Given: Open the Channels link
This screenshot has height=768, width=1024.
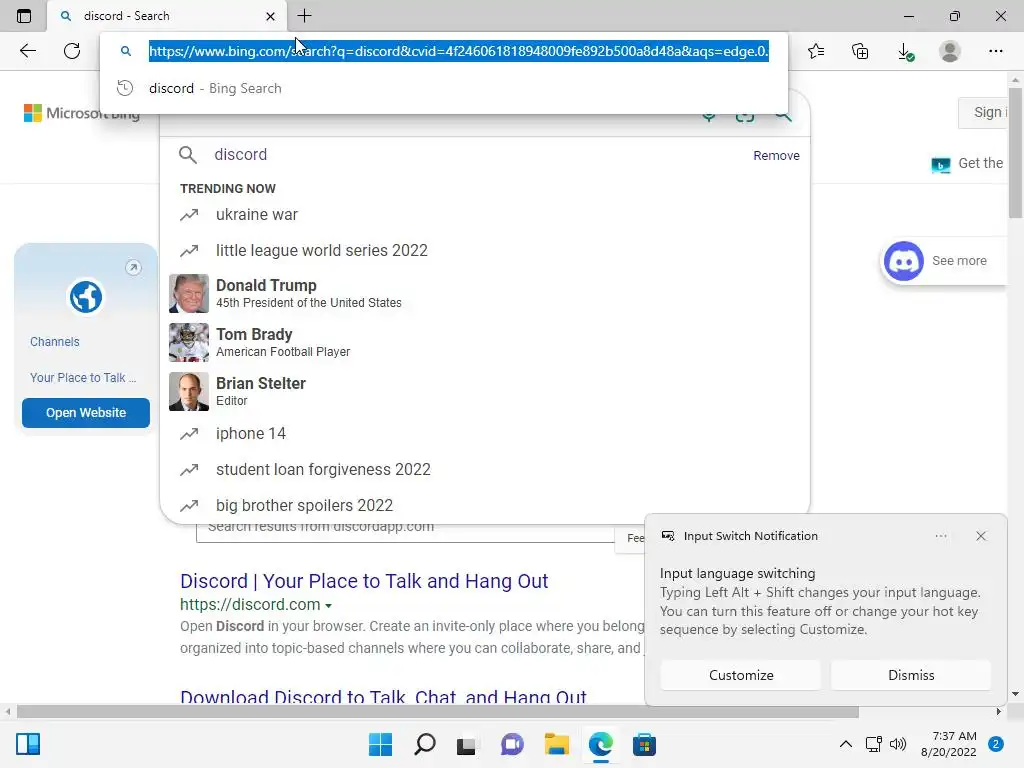Looking at the screenshot, I should [x=55, y=342].
